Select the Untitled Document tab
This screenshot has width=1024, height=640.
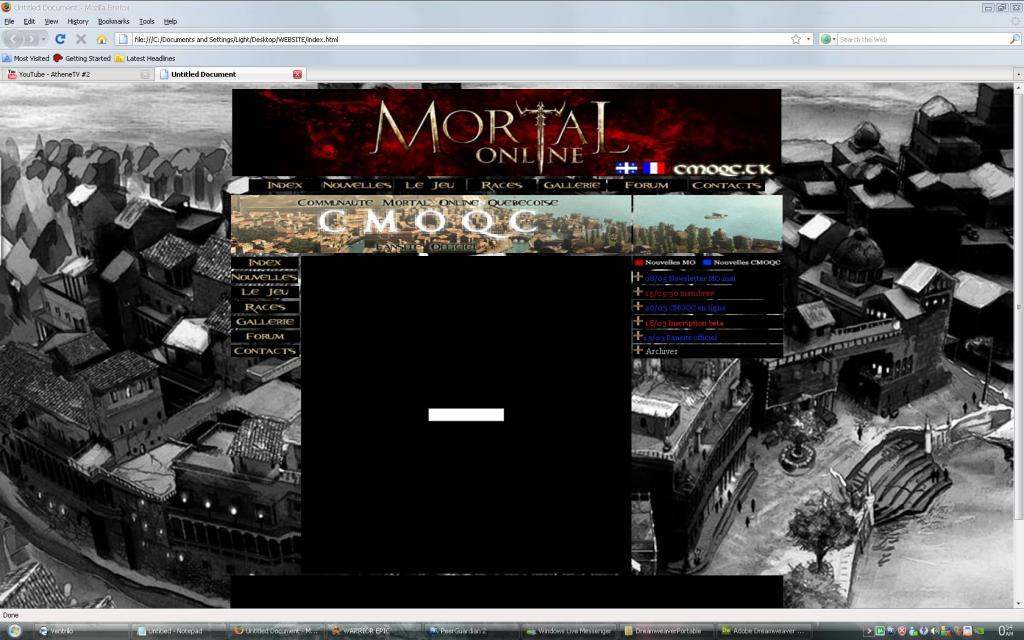tap(230, 74)
